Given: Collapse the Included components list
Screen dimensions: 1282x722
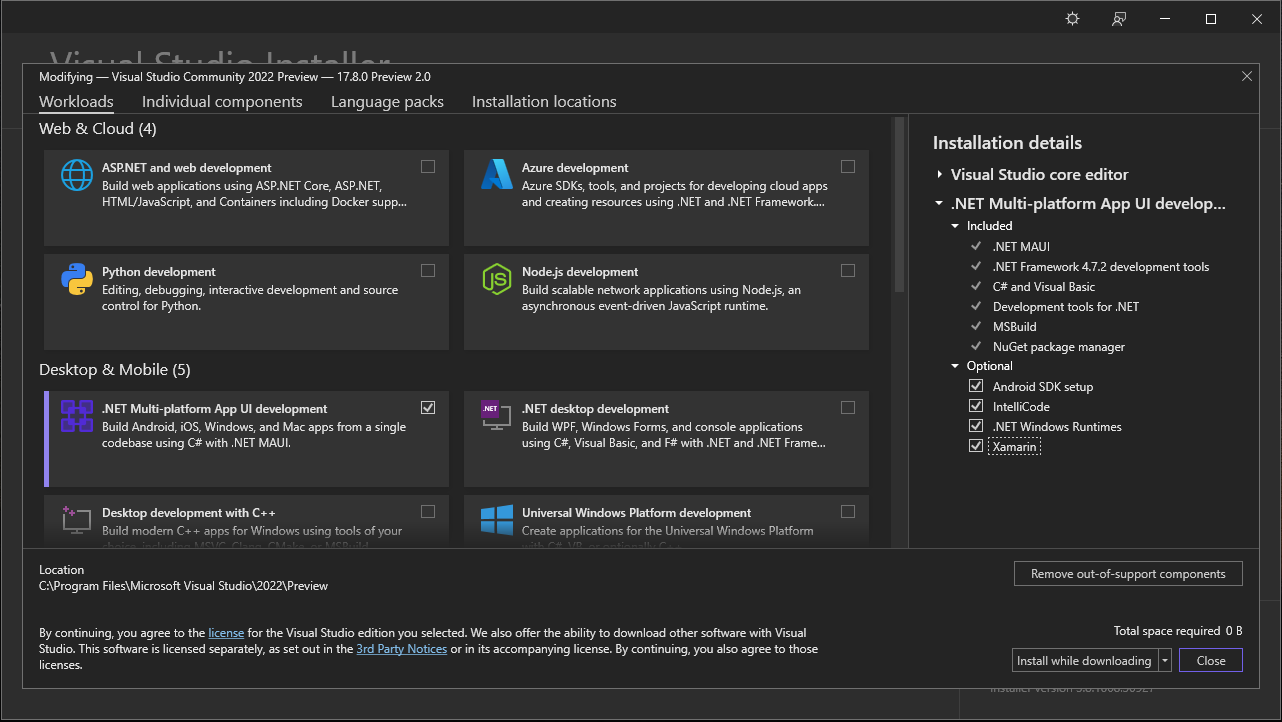Looking at the screenshot, I should tap(956, 226).
